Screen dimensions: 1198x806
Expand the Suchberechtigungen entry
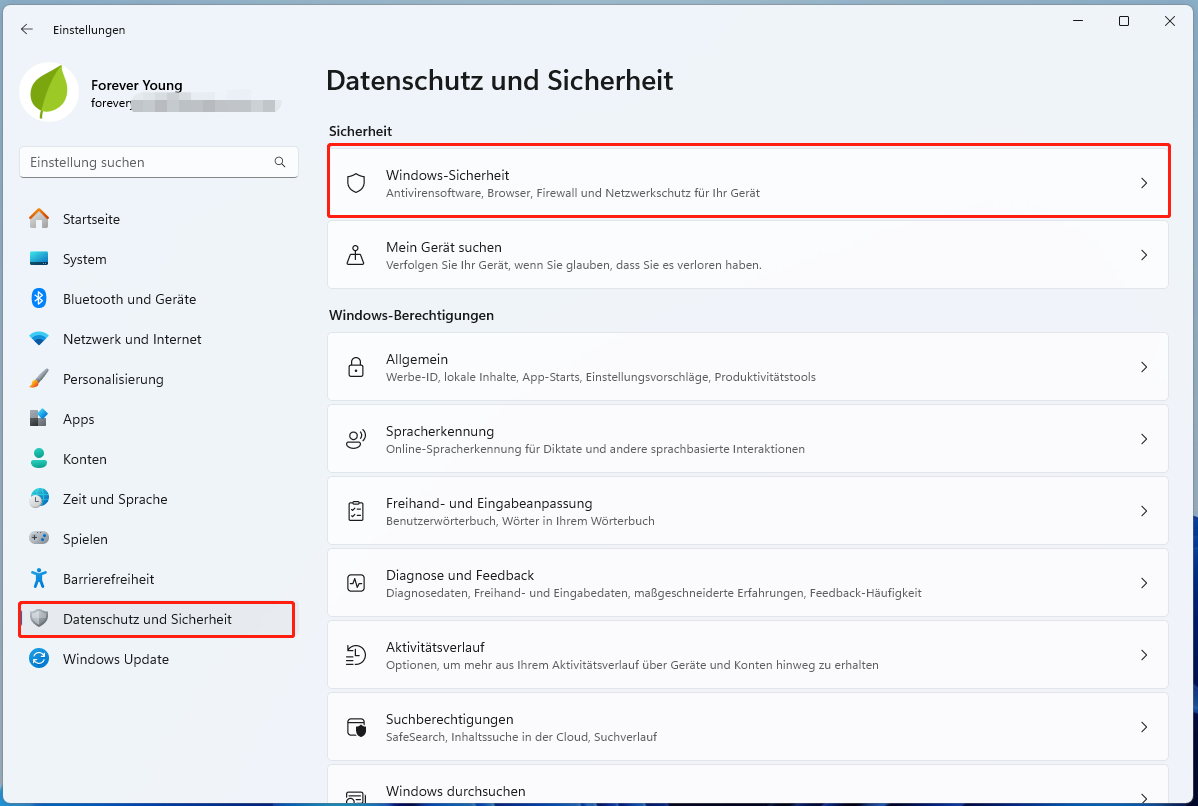pos(1144,727)
